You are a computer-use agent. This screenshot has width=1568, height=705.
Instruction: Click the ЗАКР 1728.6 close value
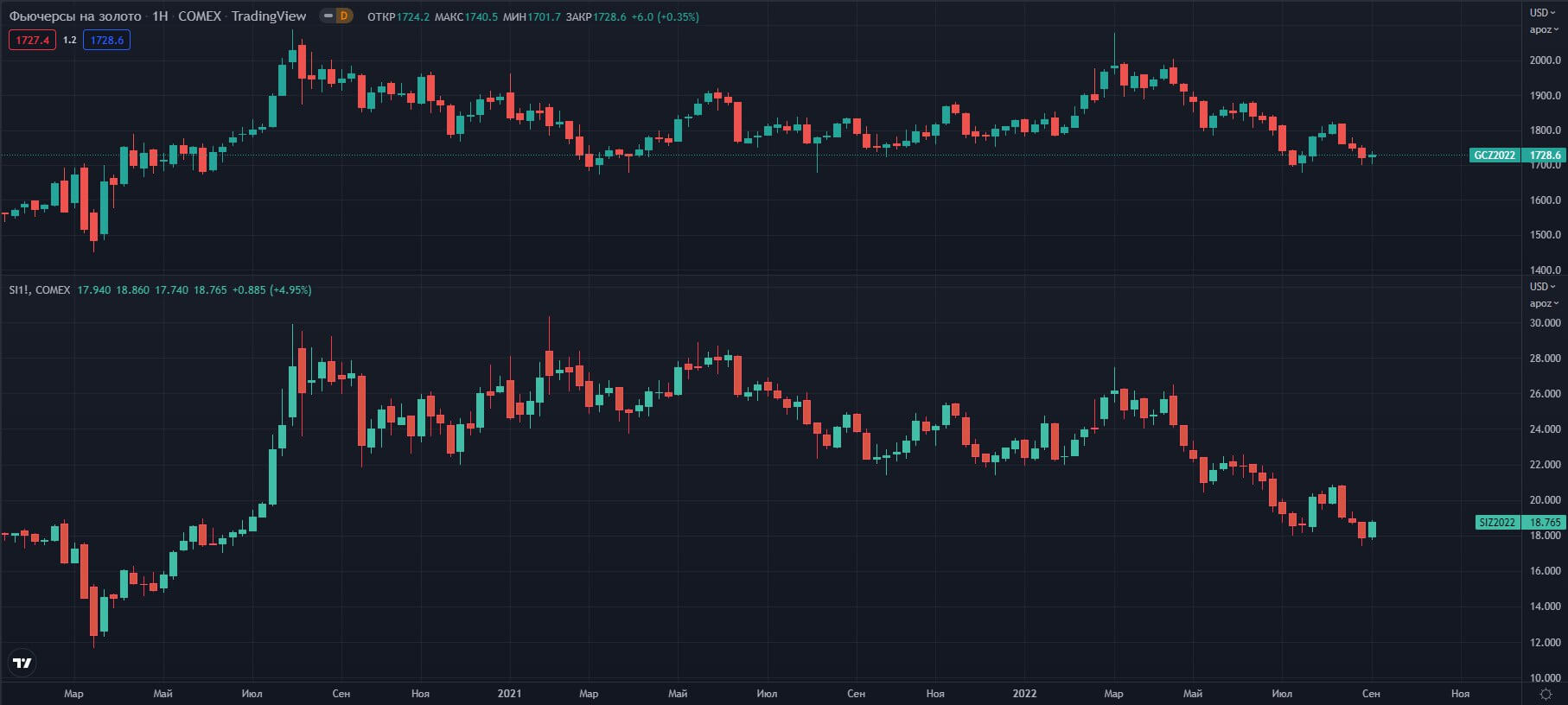click(596, 16)
